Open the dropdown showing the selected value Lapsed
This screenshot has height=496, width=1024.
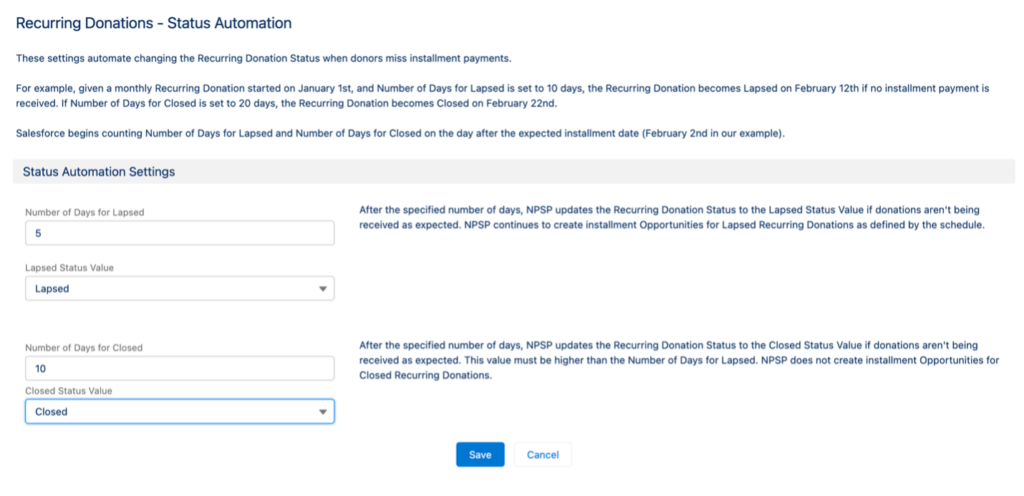click(x=170, y=289)
